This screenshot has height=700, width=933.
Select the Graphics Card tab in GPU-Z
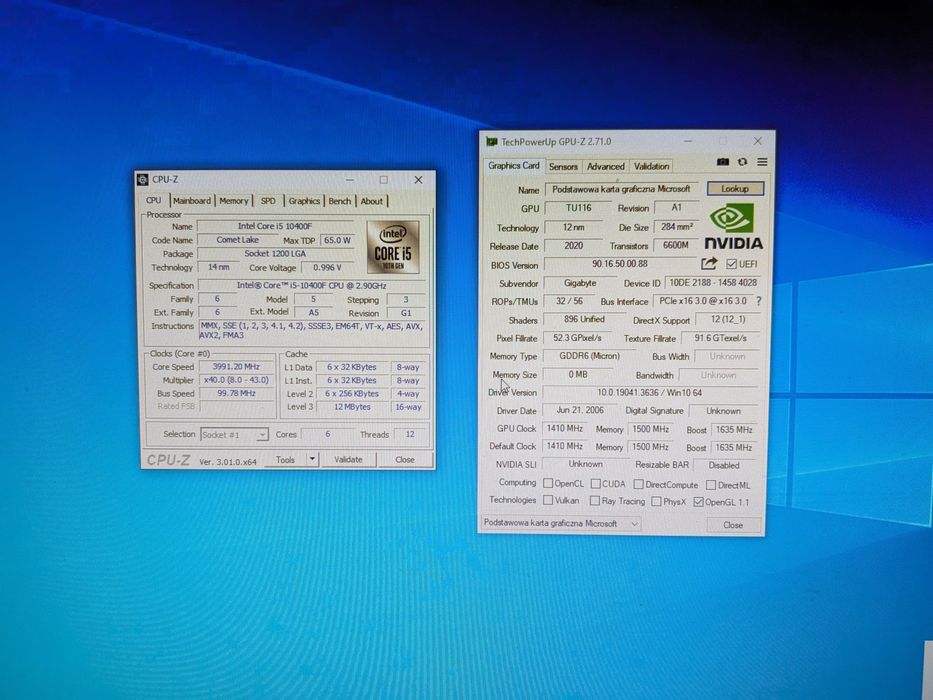[514, 165]
